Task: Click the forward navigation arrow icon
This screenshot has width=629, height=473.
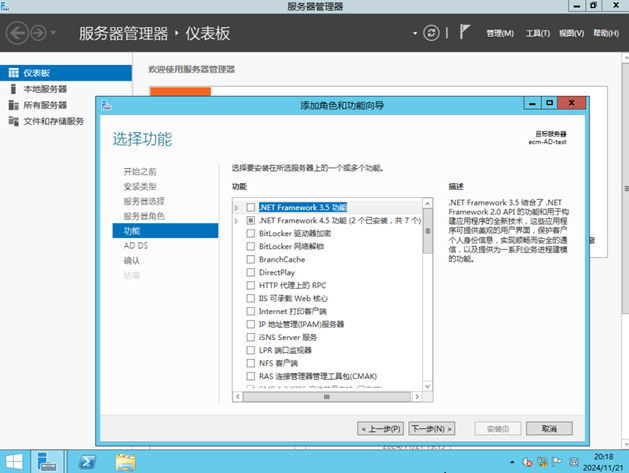Action: [x=39, y=33]
